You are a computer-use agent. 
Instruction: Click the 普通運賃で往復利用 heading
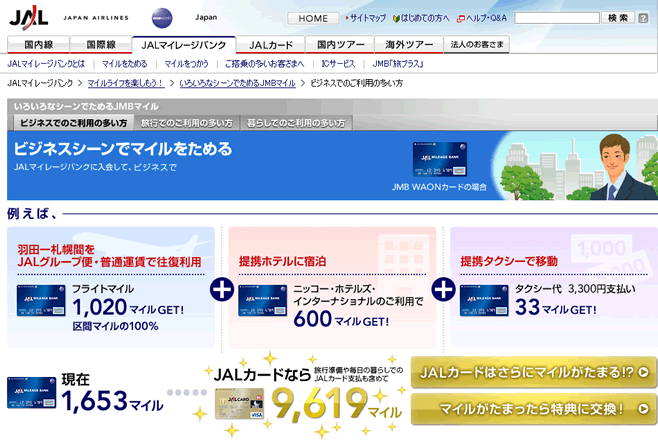[x=151, y=262]
